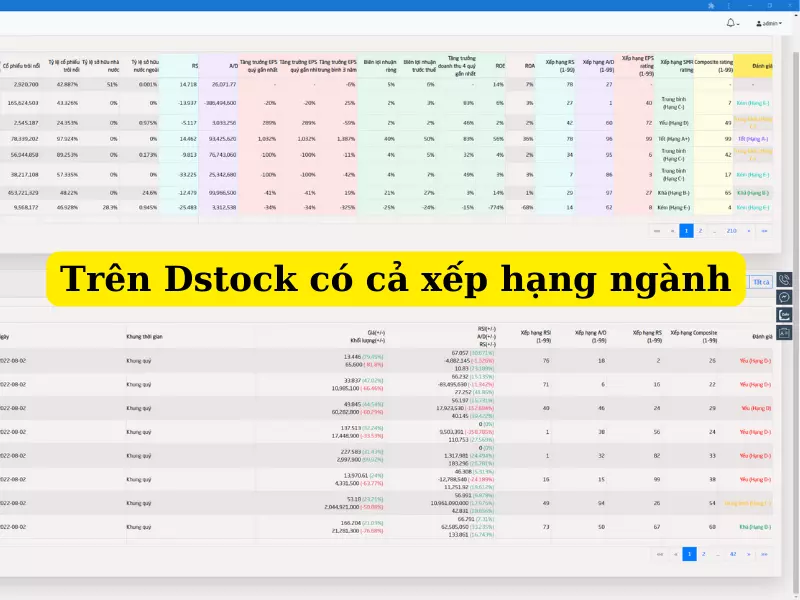Click the 'Khung thời gian' column header
The height and width of the screenshot is (600, 800).
[x=145, y=337]
